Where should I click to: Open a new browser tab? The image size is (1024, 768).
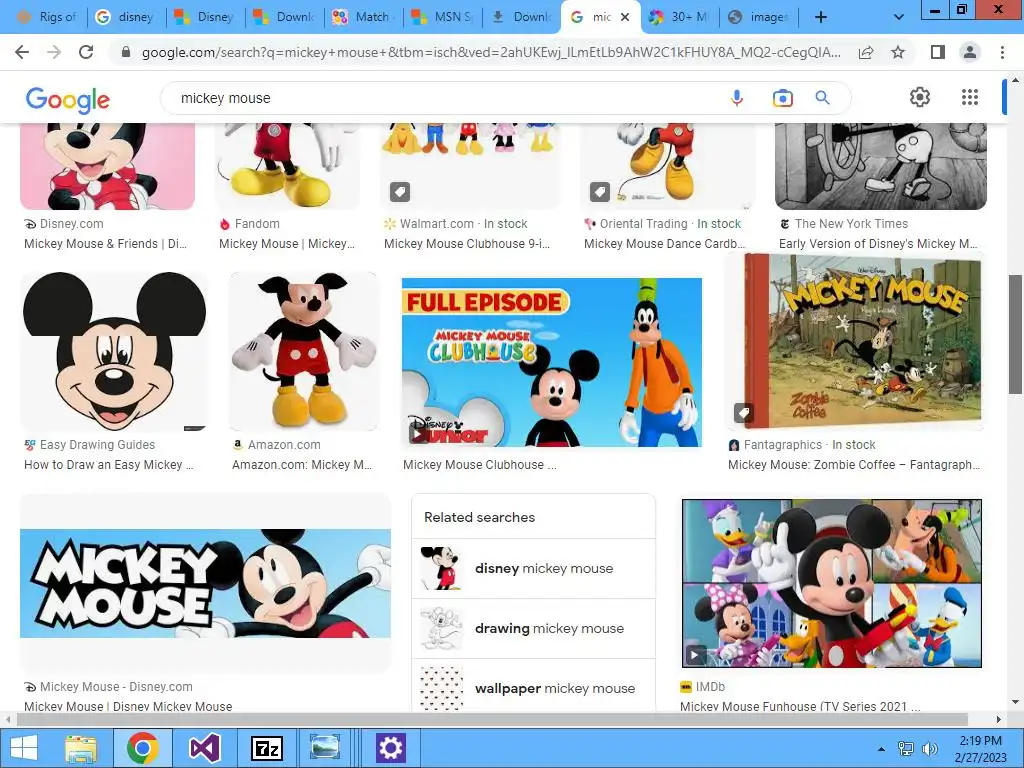pos(821,17)
